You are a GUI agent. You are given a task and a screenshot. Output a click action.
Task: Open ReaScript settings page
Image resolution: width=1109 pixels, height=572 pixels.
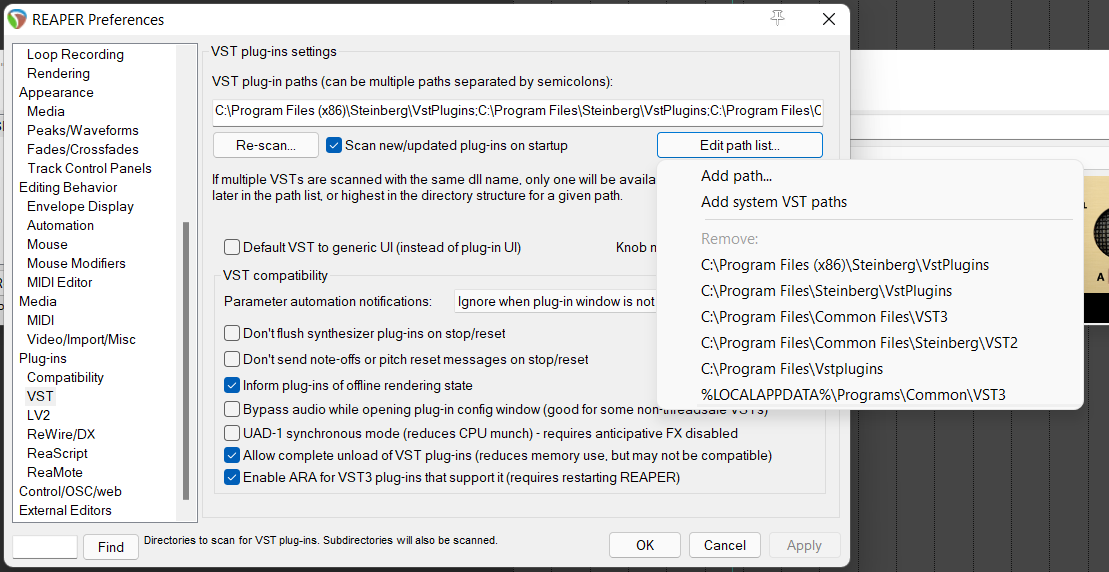(x=57, y=453)
